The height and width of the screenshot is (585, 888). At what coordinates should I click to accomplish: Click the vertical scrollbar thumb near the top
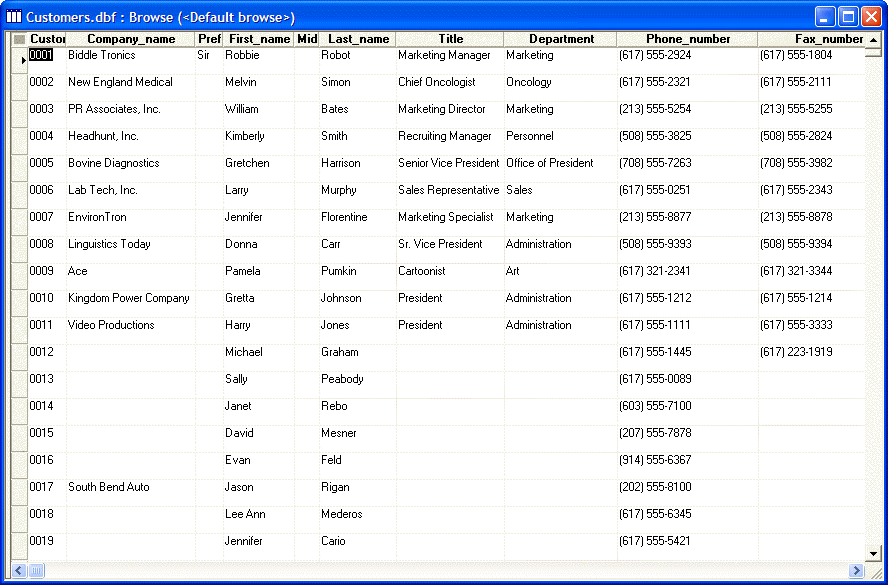pyautogui.click(x=873, y=52)
